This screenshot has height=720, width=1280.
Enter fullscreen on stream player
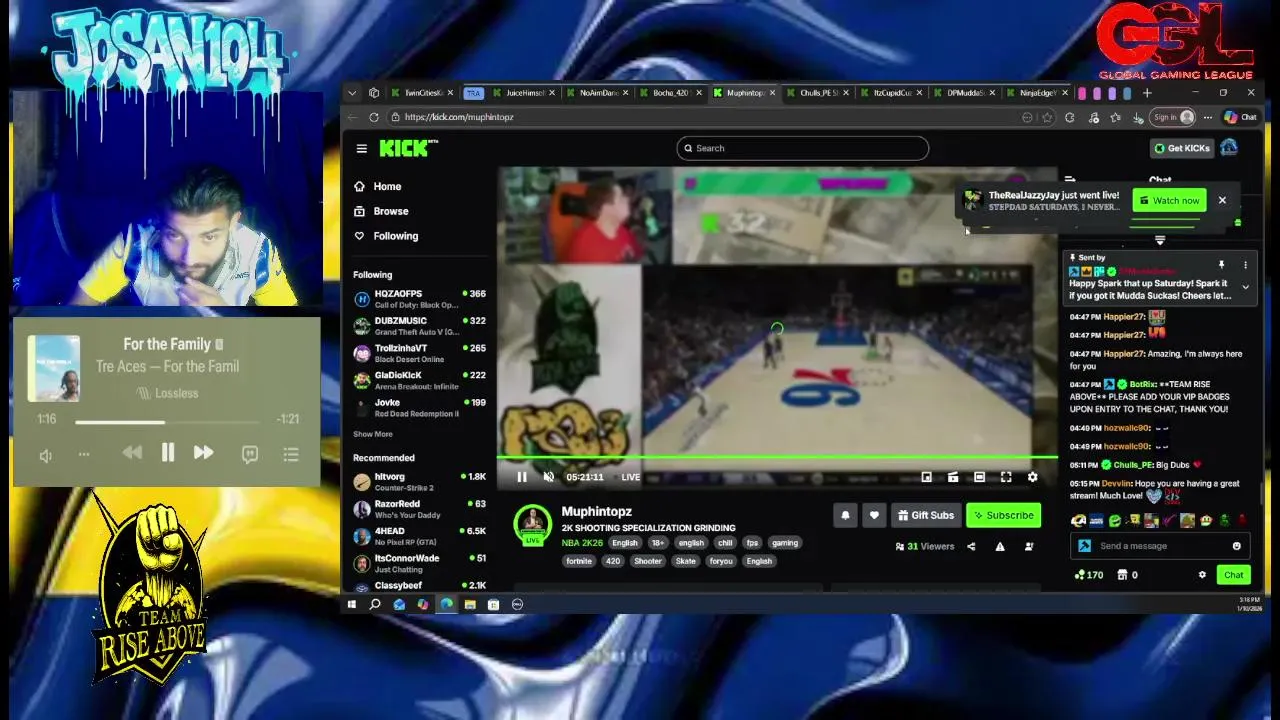[1006, 477]
